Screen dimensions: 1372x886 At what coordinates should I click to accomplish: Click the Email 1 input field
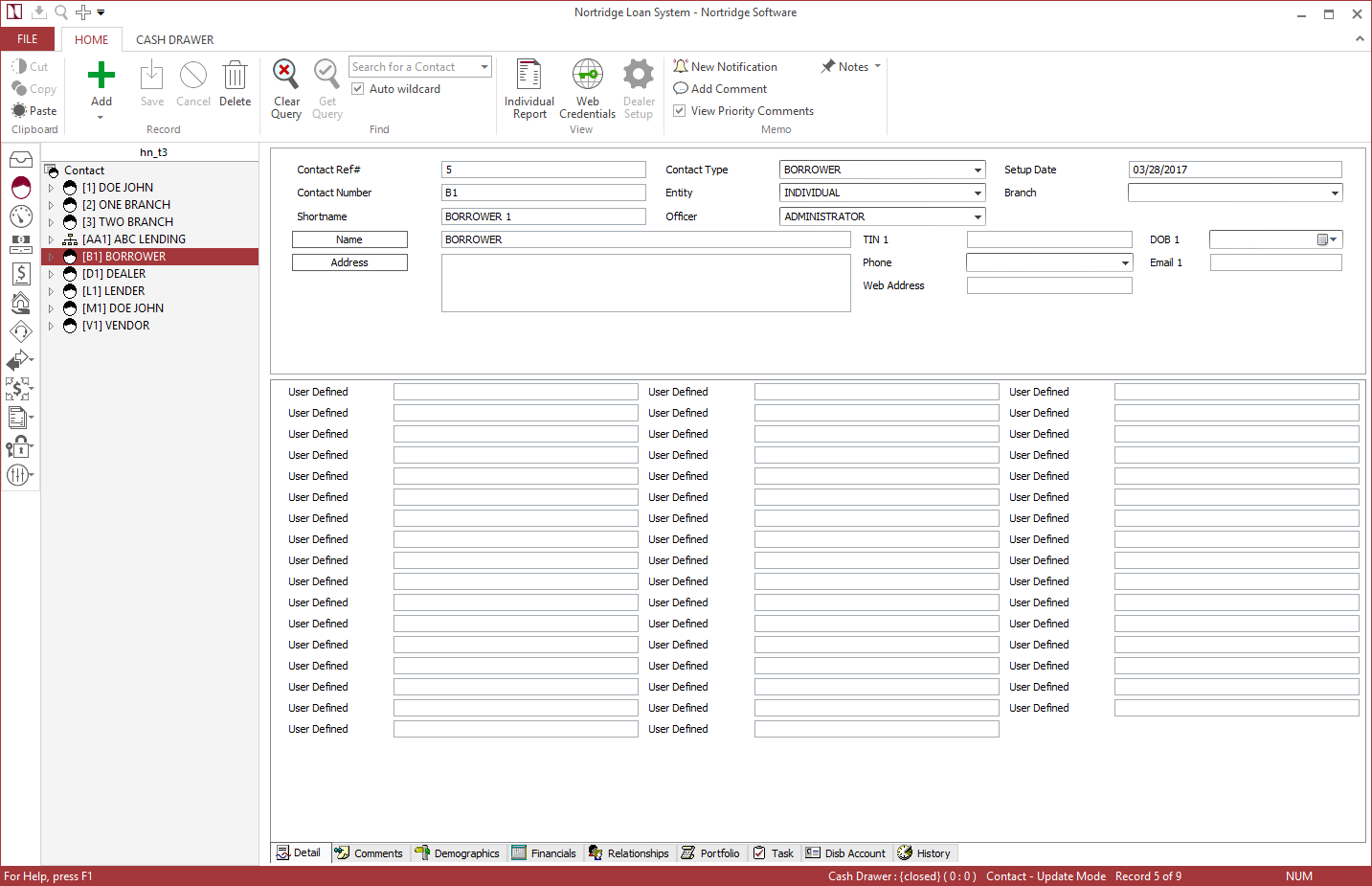[1276, 262]
